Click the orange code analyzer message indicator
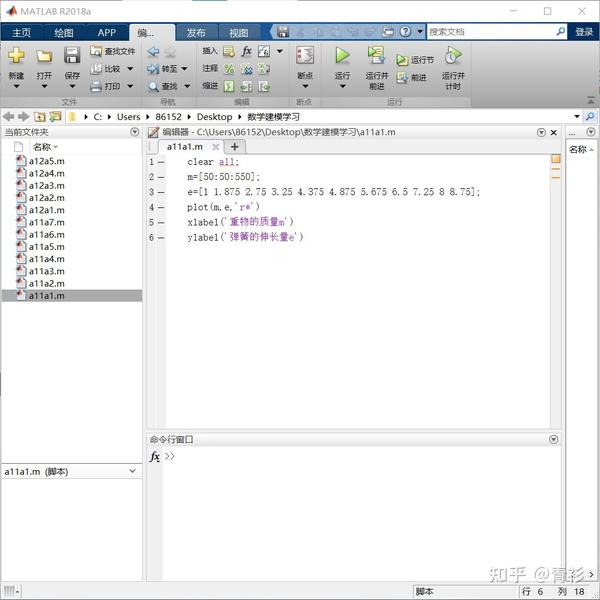Viewport: 600px width, 600px height. 556,159
